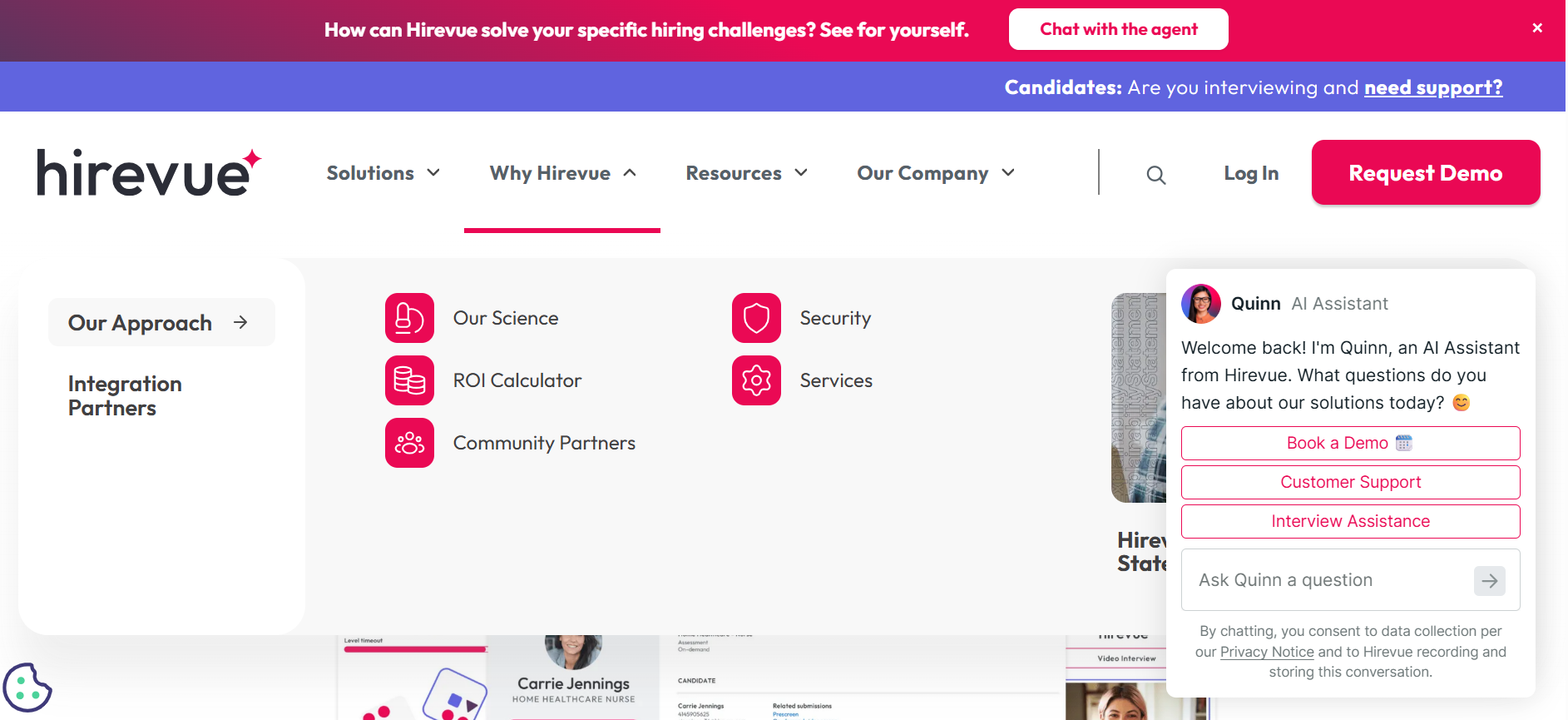The height and width of the screenshot is (720, 1568).
Task: Click the need support? link
Action: (x=1432, y=87)
